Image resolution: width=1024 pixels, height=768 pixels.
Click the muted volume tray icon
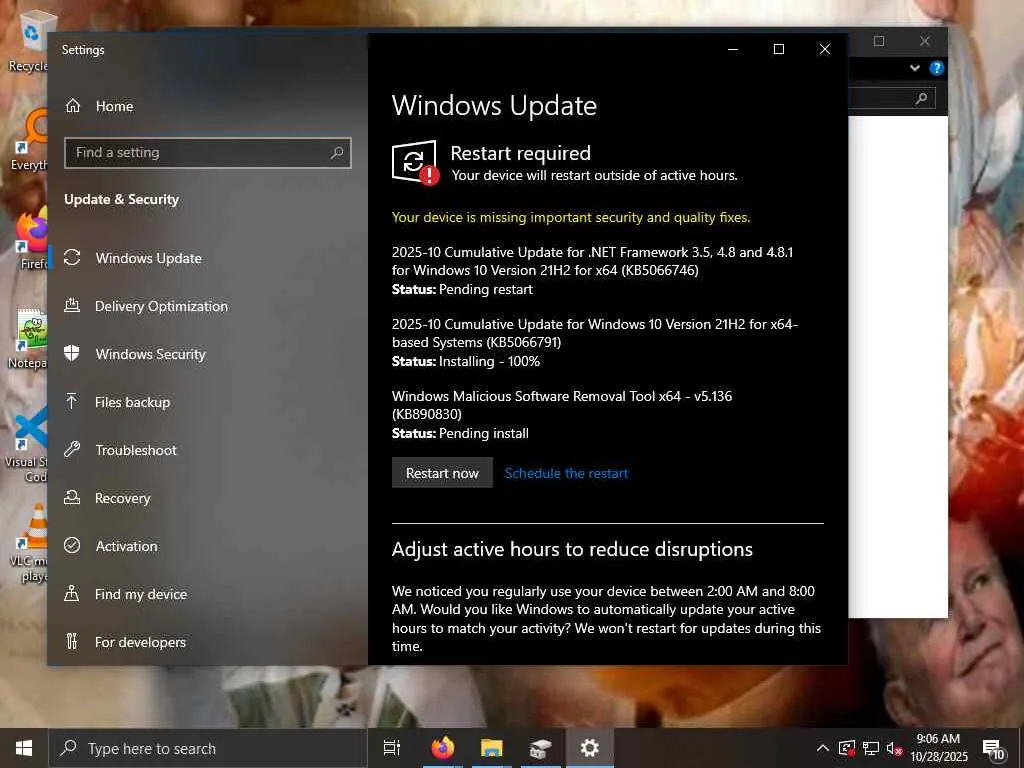click(894, 748)
